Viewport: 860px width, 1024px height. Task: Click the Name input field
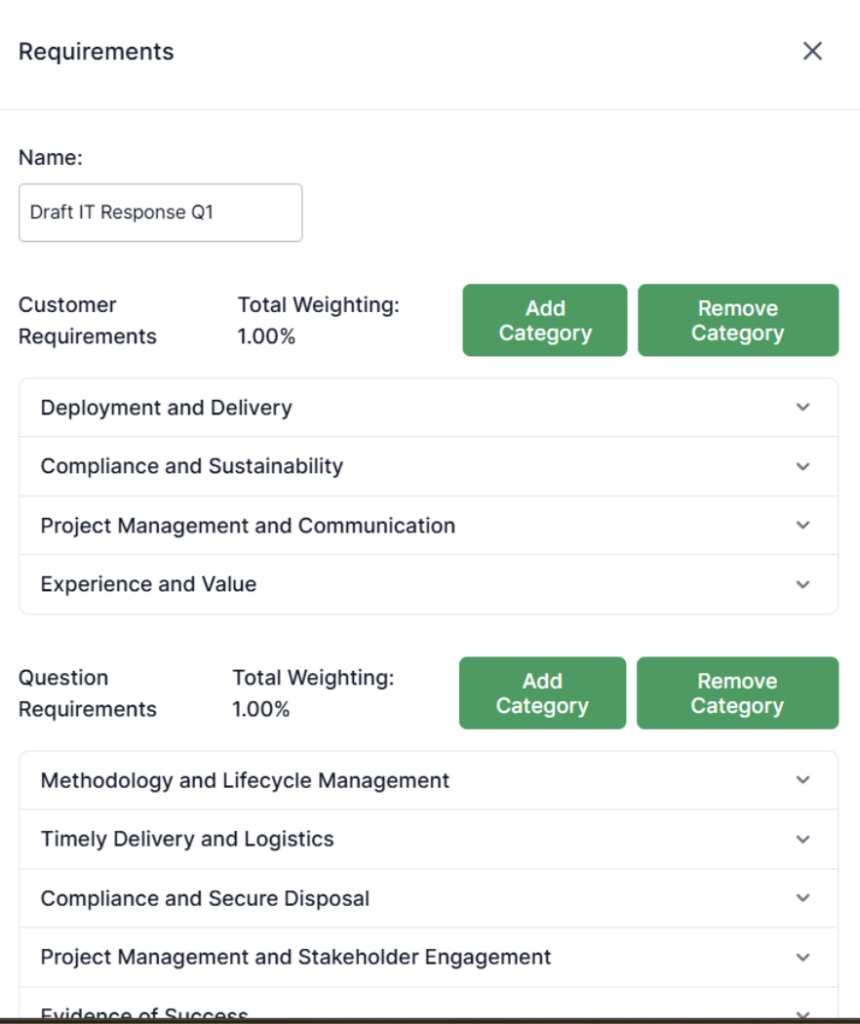(x=160, y=212)
